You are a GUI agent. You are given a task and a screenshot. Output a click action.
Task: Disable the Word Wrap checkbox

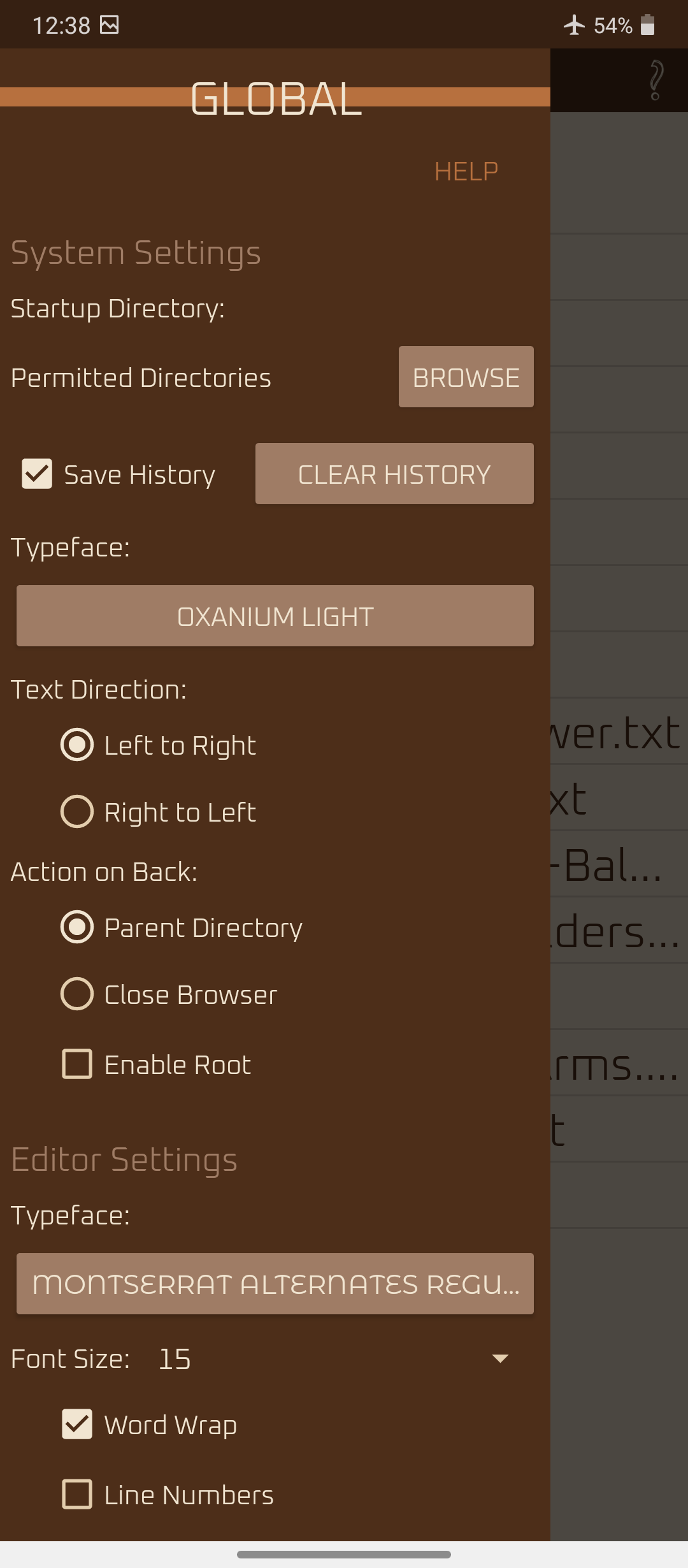pyautogui.click(x=77, y=1425)
